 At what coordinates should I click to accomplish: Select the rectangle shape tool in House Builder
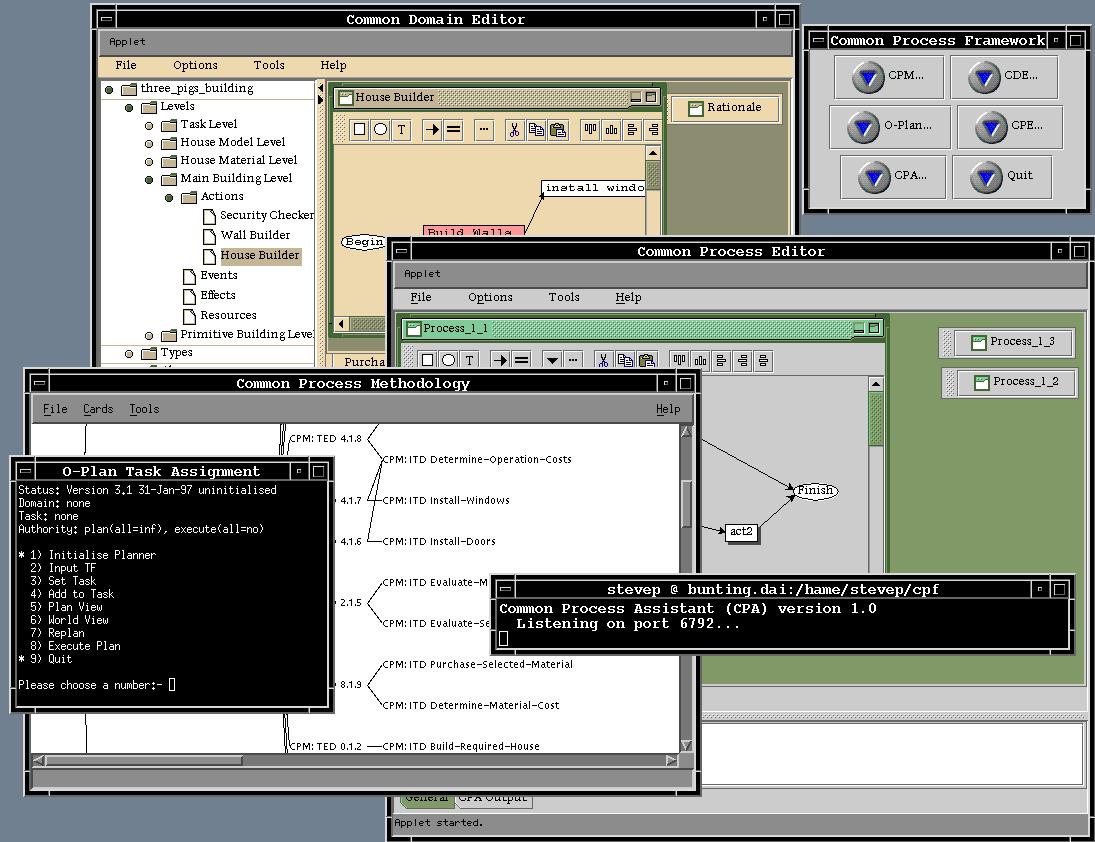click(360, 130)
